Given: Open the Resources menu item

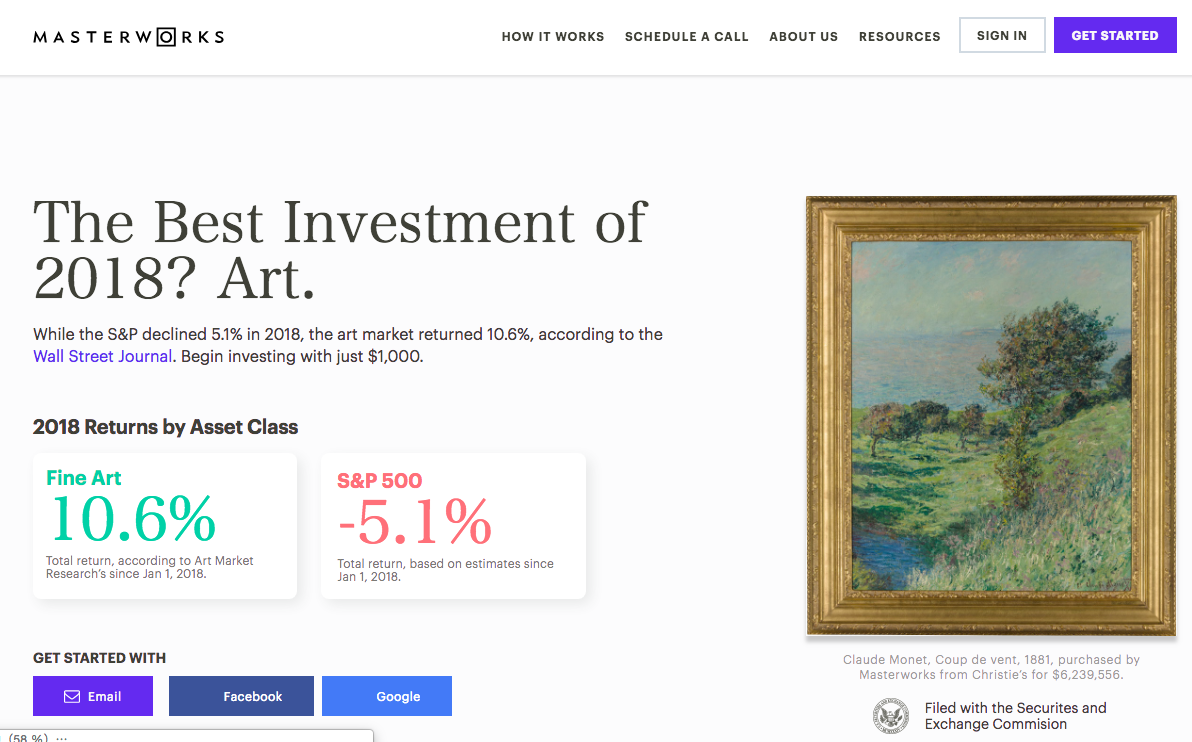Looking at the screenshot, I should pyautogui.click(x=899, y=36).
